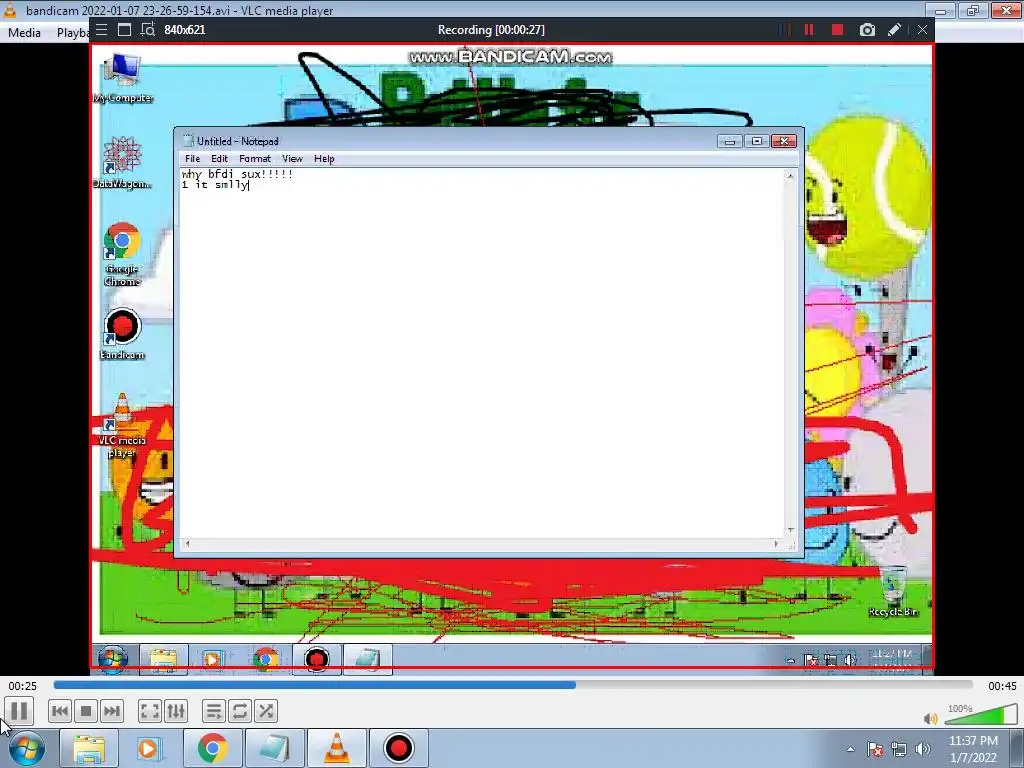The width and height of the screenshot is (1024, 768).
Task: Switch to Notepad in the taskbar
Action: point(274,748)
